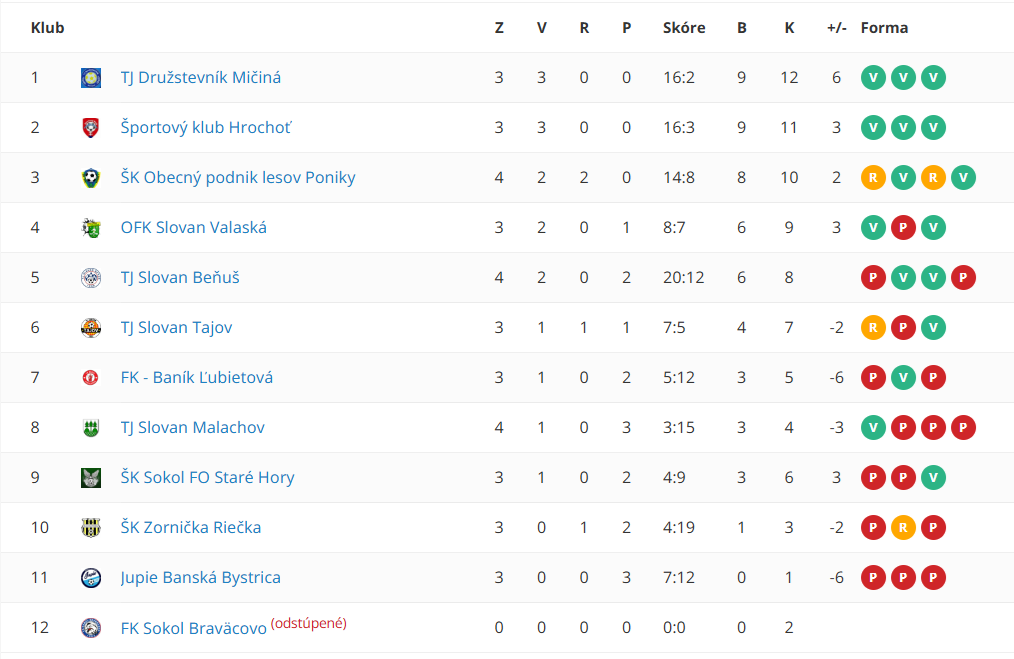Select the red P badge in Valaská's form
This screenshot has width=1014, height=659.
(903, 228)
